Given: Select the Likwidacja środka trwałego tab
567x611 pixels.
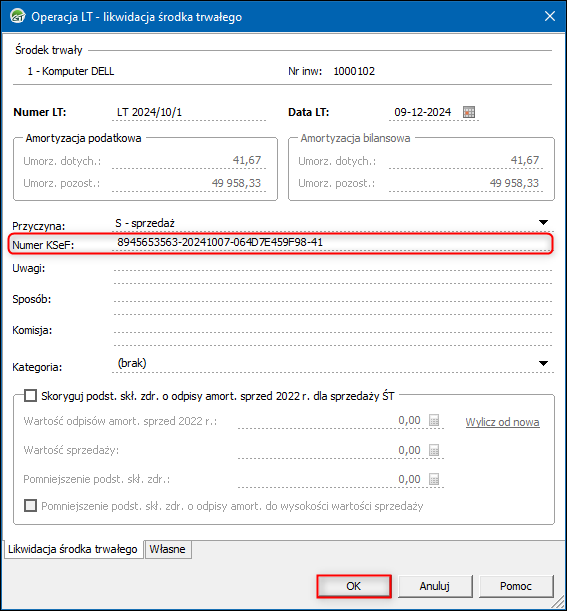Looking at the screenshot, I should pyautogui.click(x=73, y=549).
